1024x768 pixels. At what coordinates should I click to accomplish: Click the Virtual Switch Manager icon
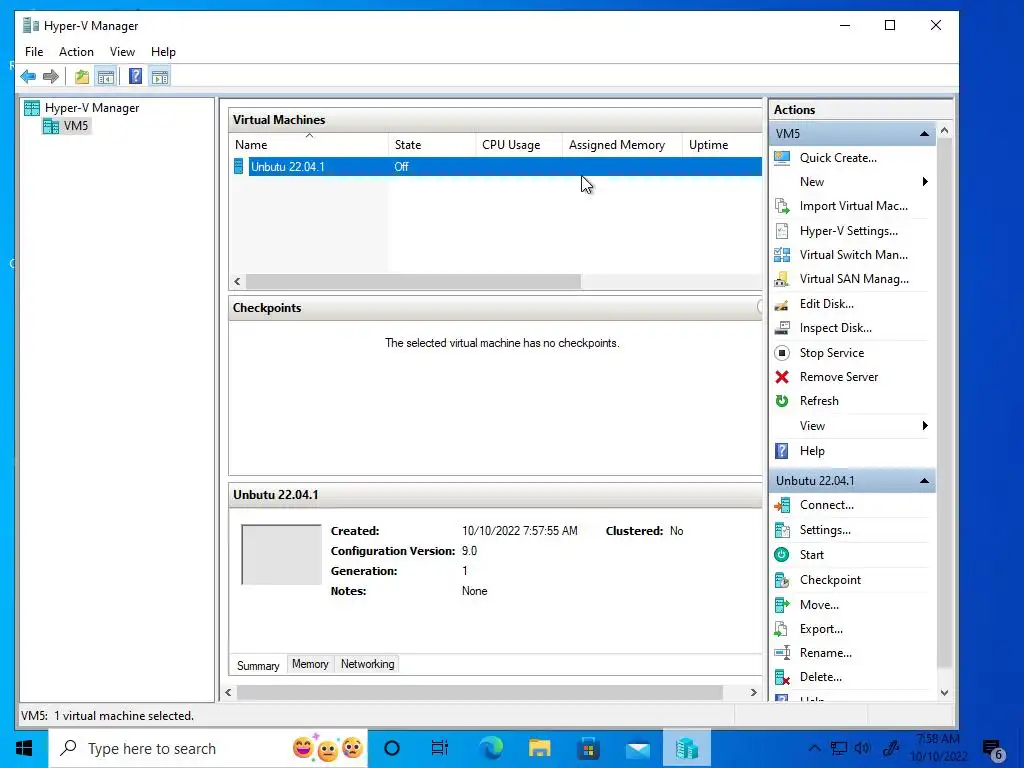782,255
